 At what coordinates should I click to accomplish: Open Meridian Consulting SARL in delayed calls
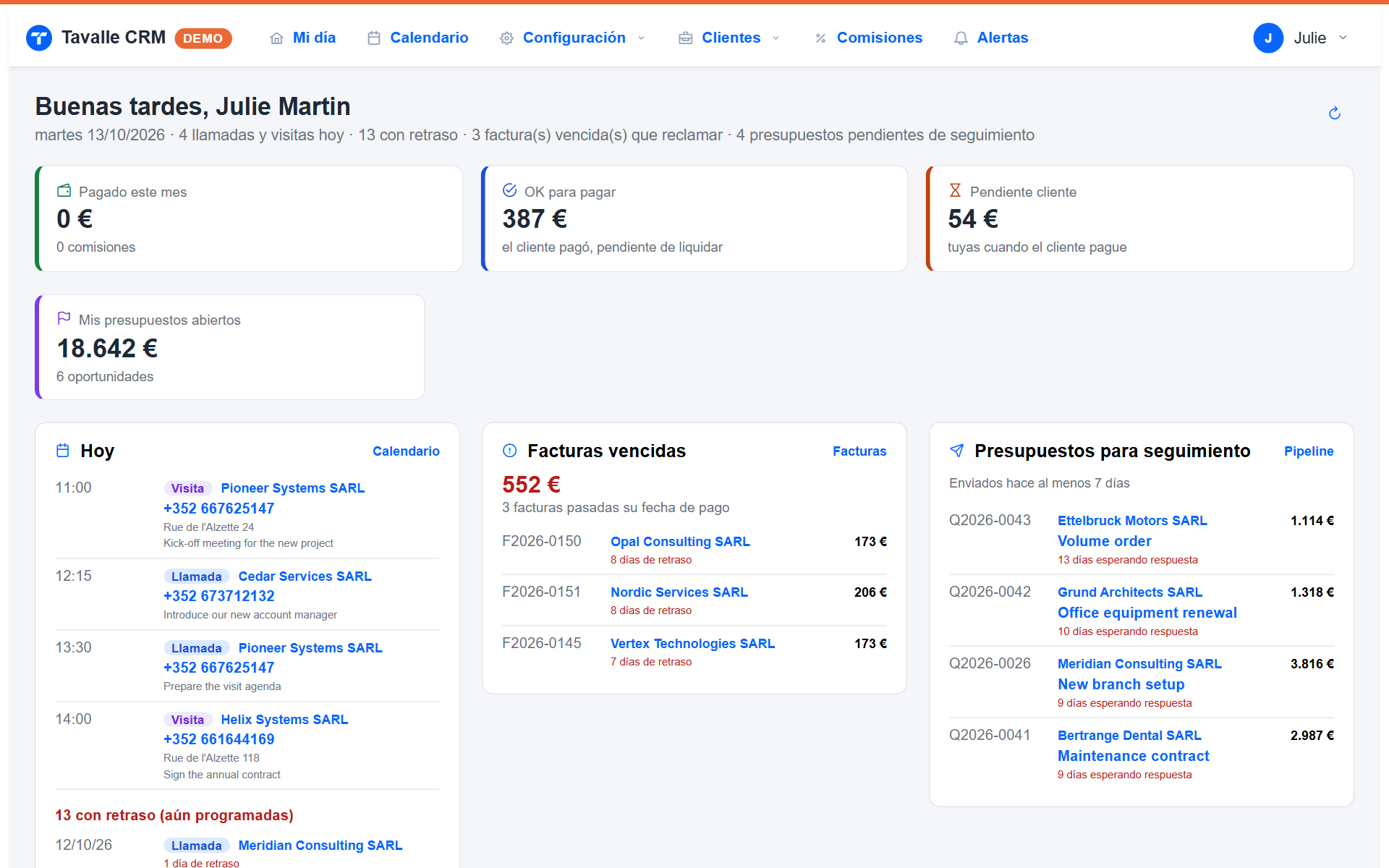(320, 846)
